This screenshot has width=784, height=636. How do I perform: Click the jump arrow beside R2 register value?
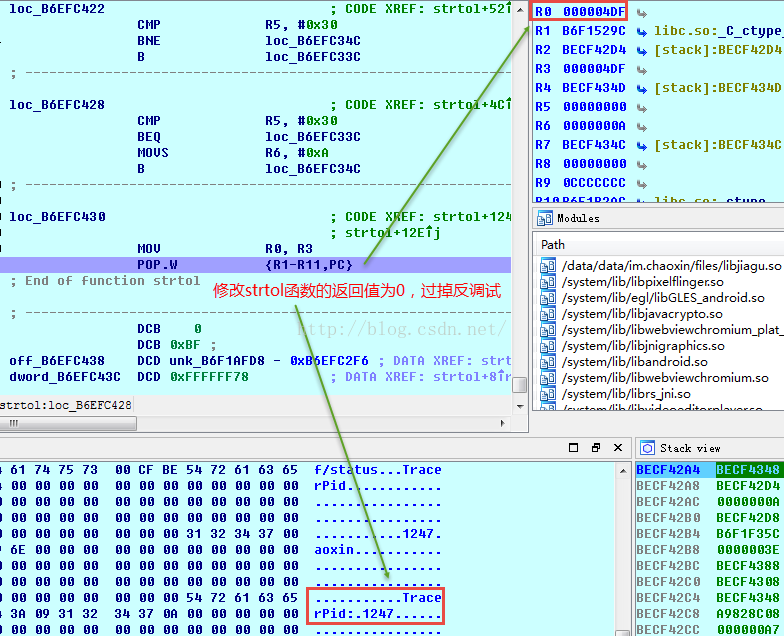[642, 51]
